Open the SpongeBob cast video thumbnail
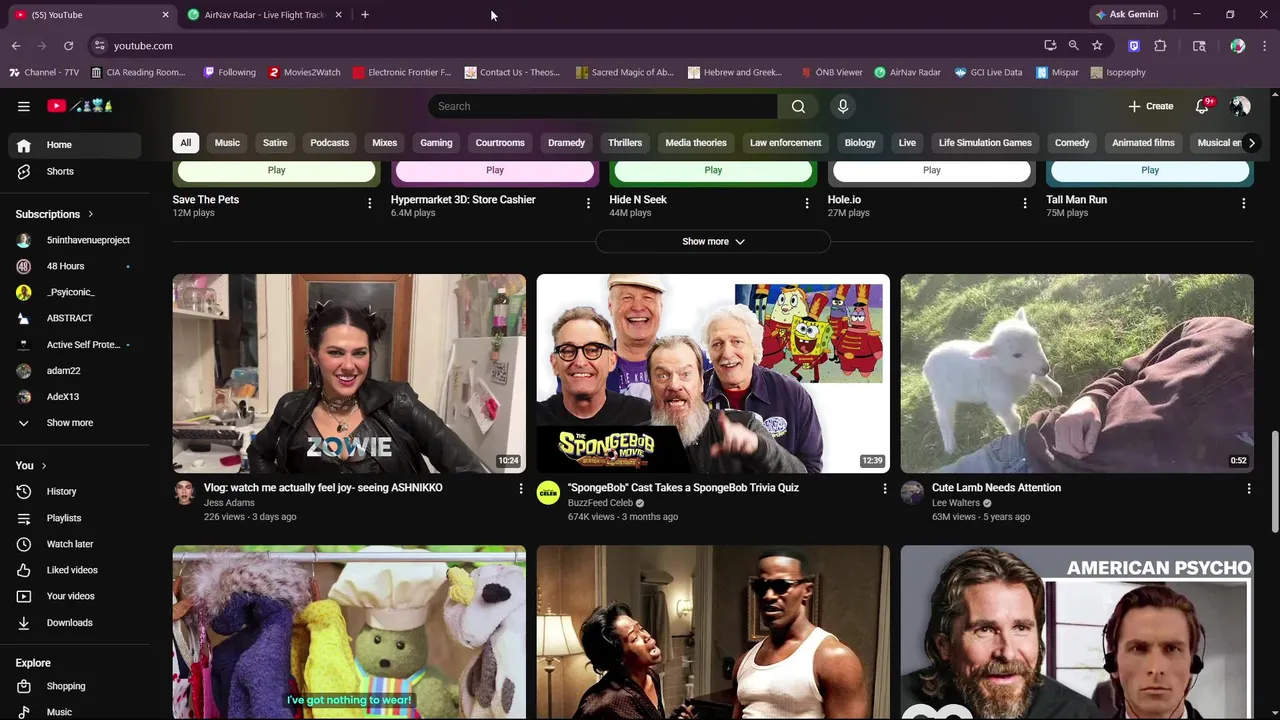Image resolution: width=1280 pixels, height=720 pixels. click(713, 373)
